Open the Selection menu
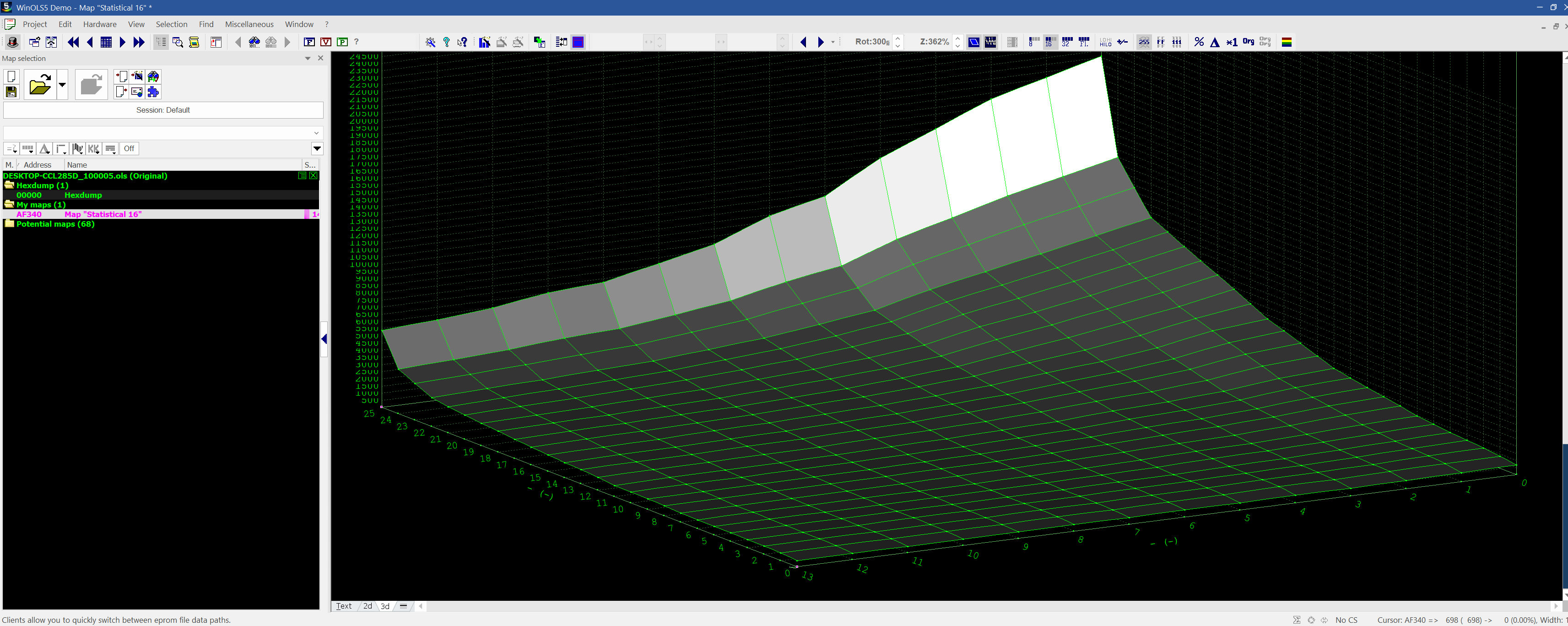1568x626 pixels. [x=172, y=24]
